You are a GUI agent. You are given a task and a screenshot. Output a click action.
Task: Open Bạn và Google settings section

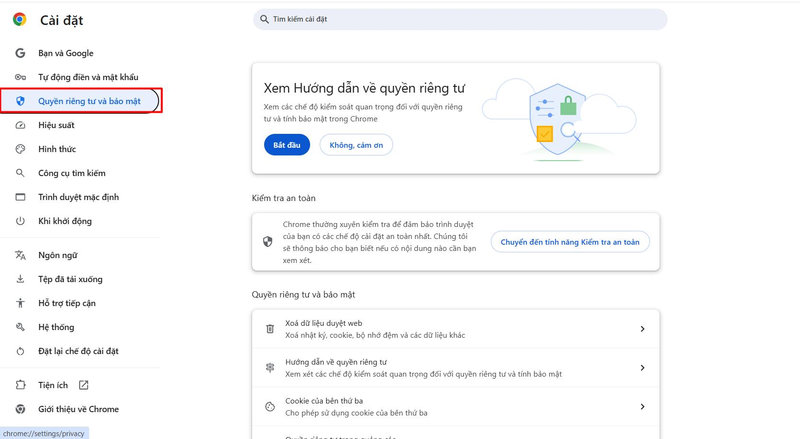[x=66, y=53]
